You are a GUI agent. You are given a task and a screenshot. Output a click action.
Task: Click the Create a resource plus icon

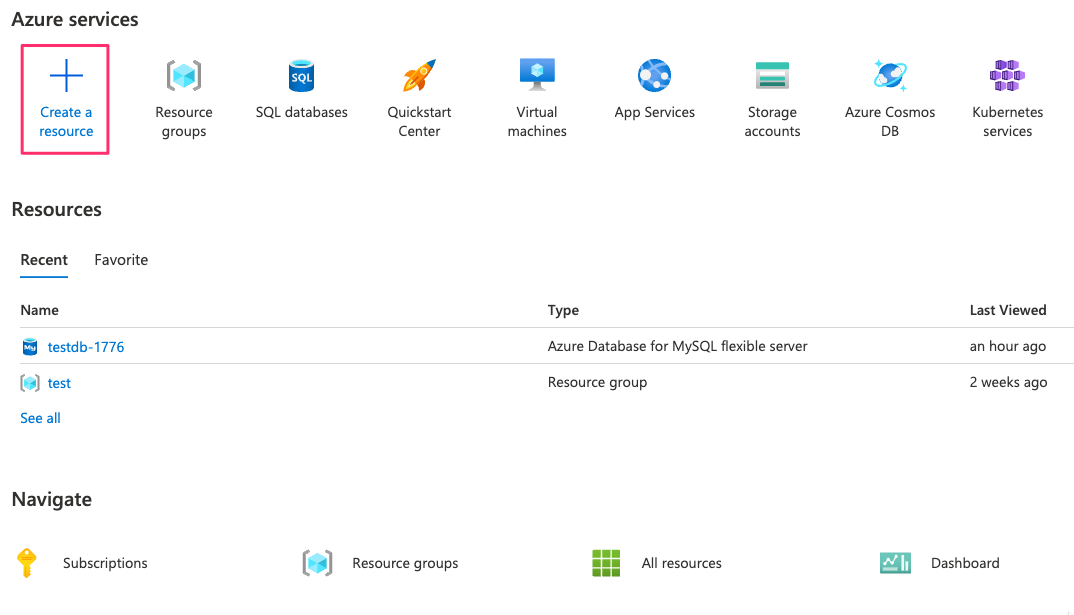tap(65, 74)
